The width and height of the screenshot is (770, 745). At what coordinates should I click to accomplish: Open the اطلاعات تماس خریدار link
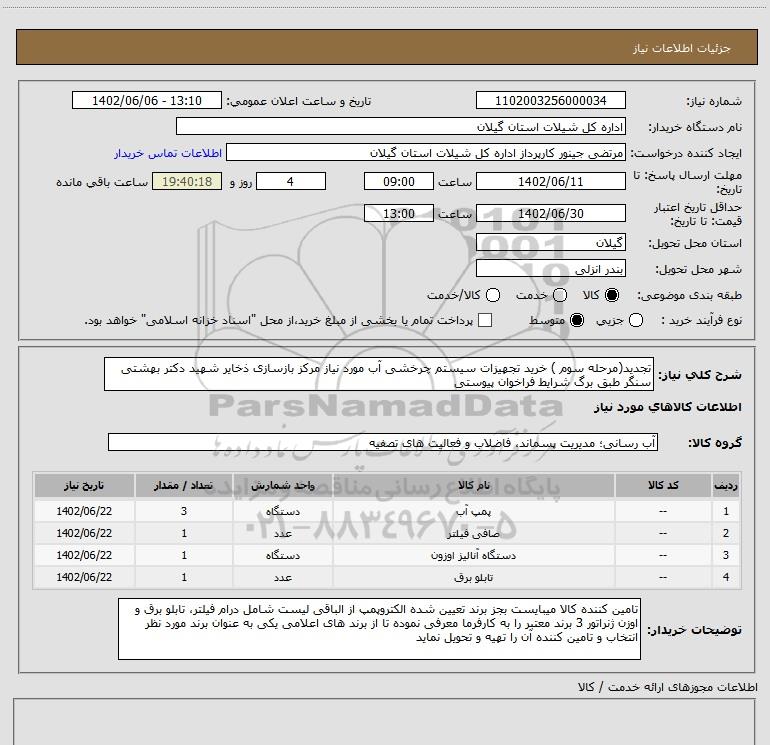pyautogui.click(x=168, y=153)
